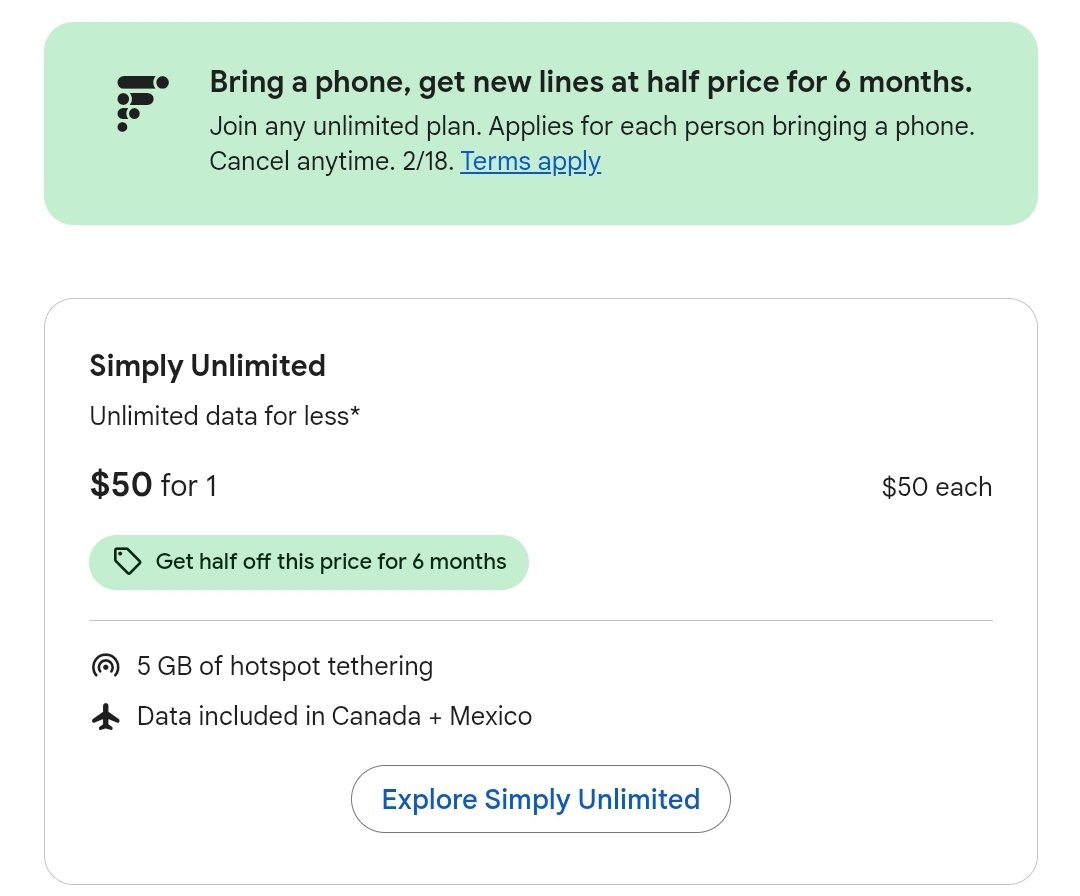Image resolution: width=1080 pixels, height=896 pixels.
Task: Click the word "Mexico" in the travel feature
Action: point(490,717)
